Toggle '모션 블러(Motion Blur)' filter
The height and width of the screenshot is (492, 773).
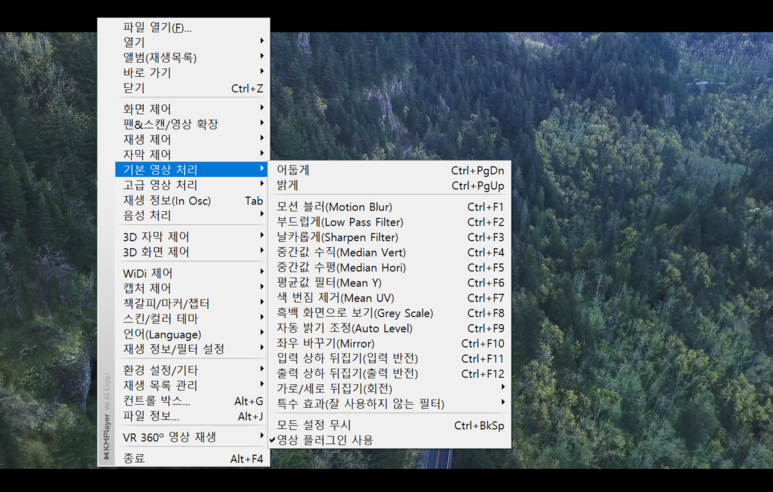[389, 207]
